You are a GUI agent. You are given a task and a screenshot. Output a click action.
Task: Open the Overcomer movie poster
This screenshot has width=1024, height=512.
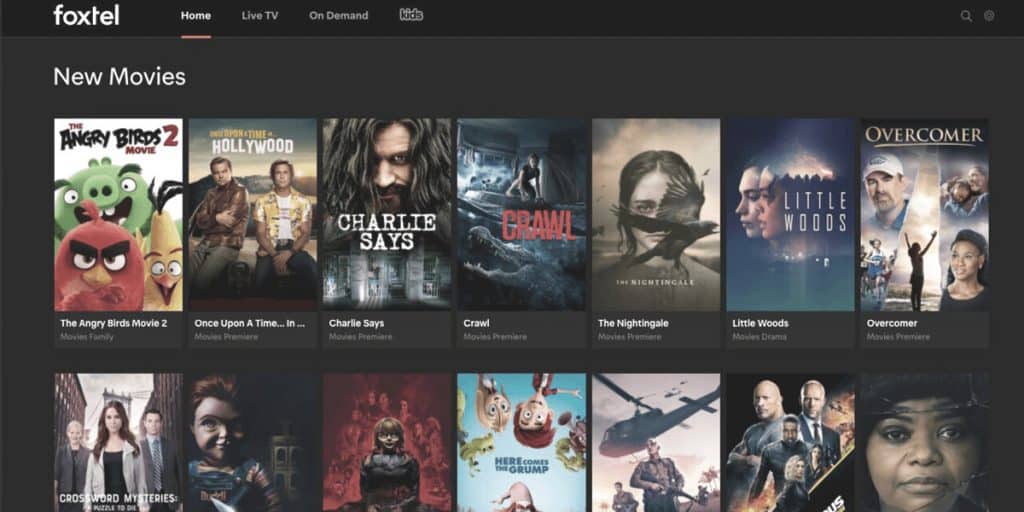click(x=925, y=214)
